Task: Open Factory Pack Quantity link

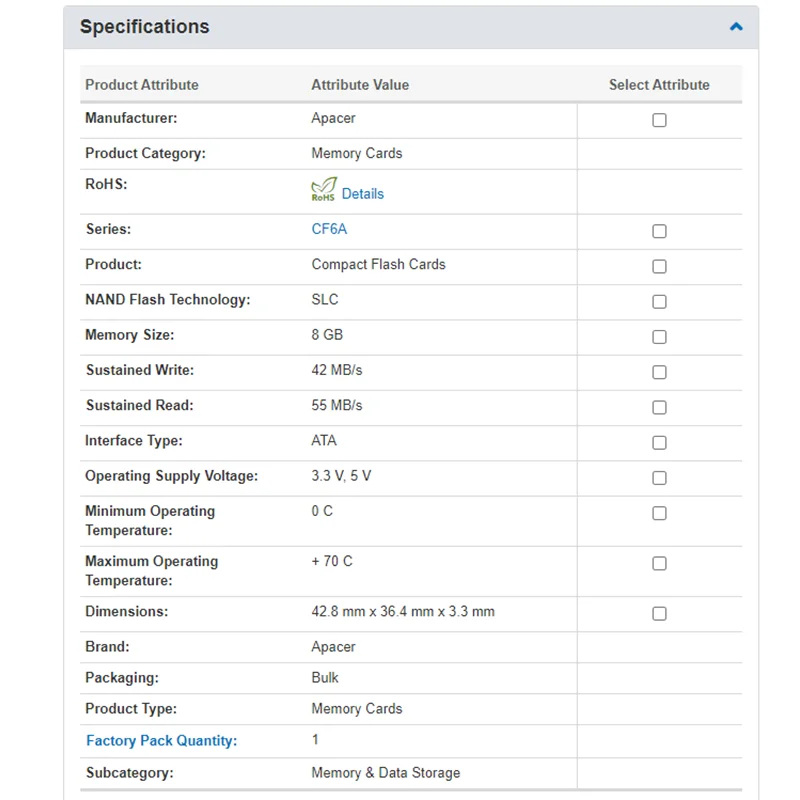Action: point(161,741)
